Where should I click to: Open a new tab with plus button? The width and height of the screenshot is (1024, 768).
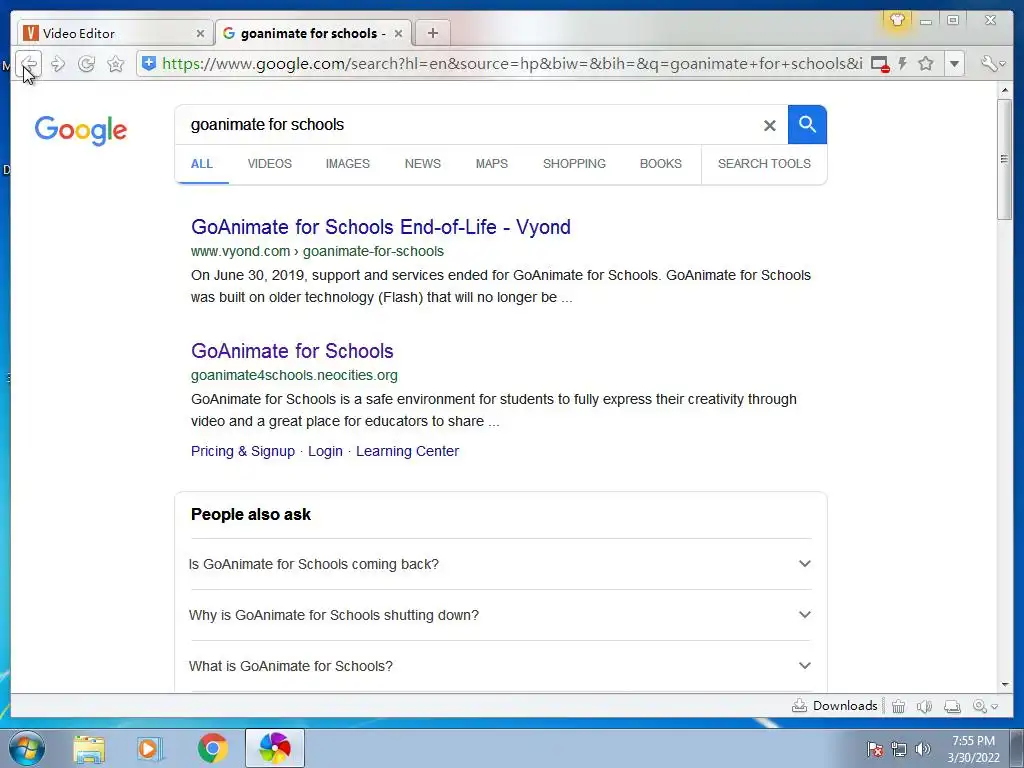tap(432, 33)
